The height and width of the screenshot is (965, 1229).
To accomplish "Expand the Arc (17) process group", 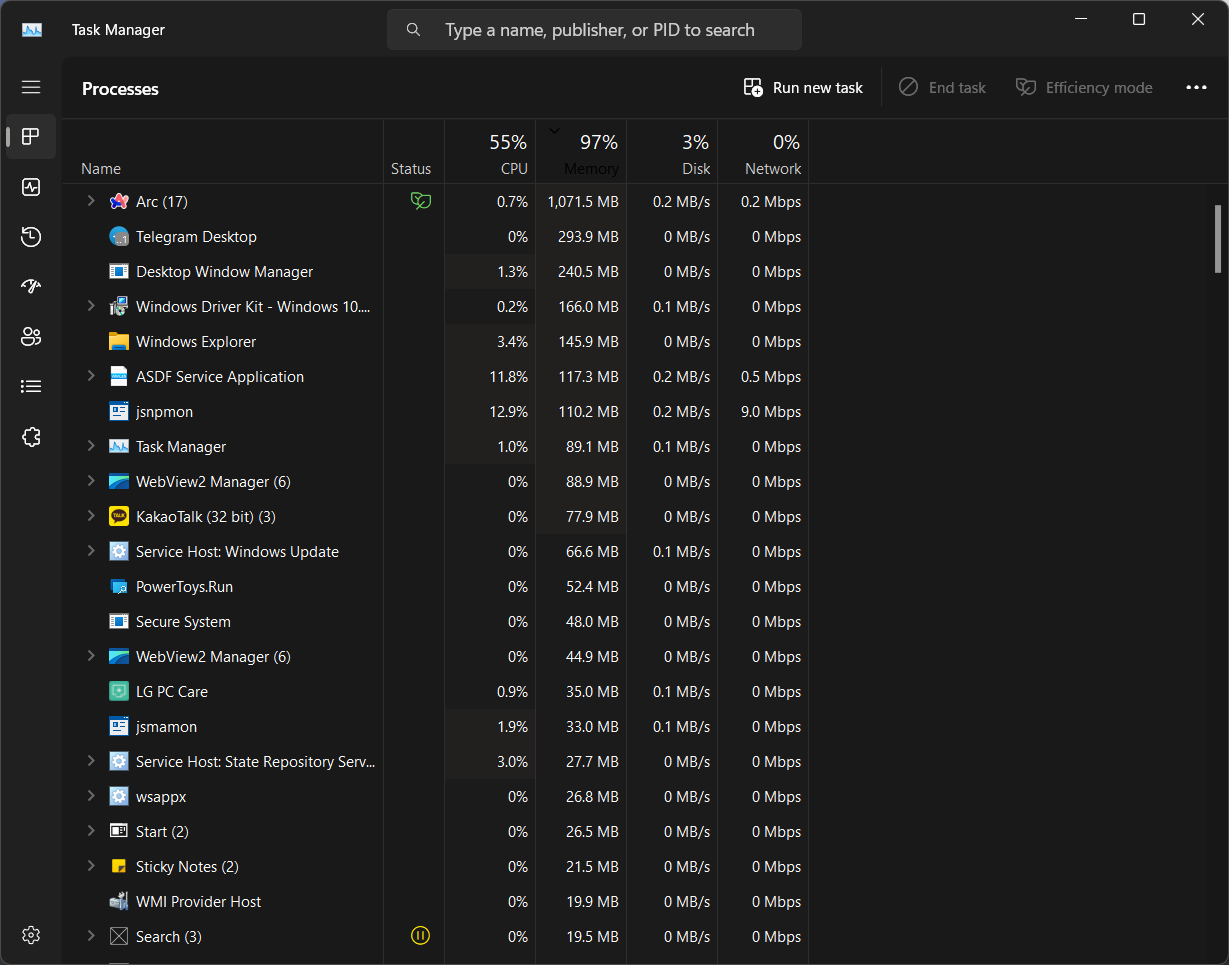I will click(91, 201).
